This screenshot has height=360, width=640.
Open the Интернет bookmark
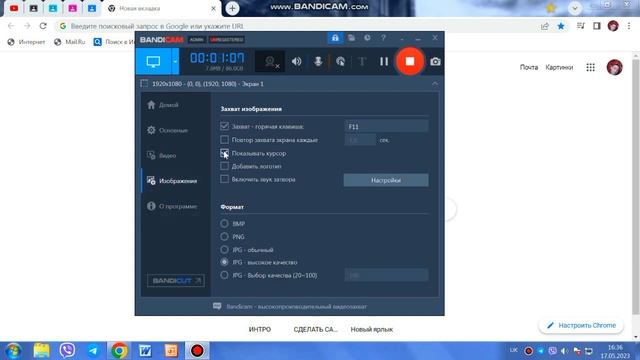[x=27, y=42]
